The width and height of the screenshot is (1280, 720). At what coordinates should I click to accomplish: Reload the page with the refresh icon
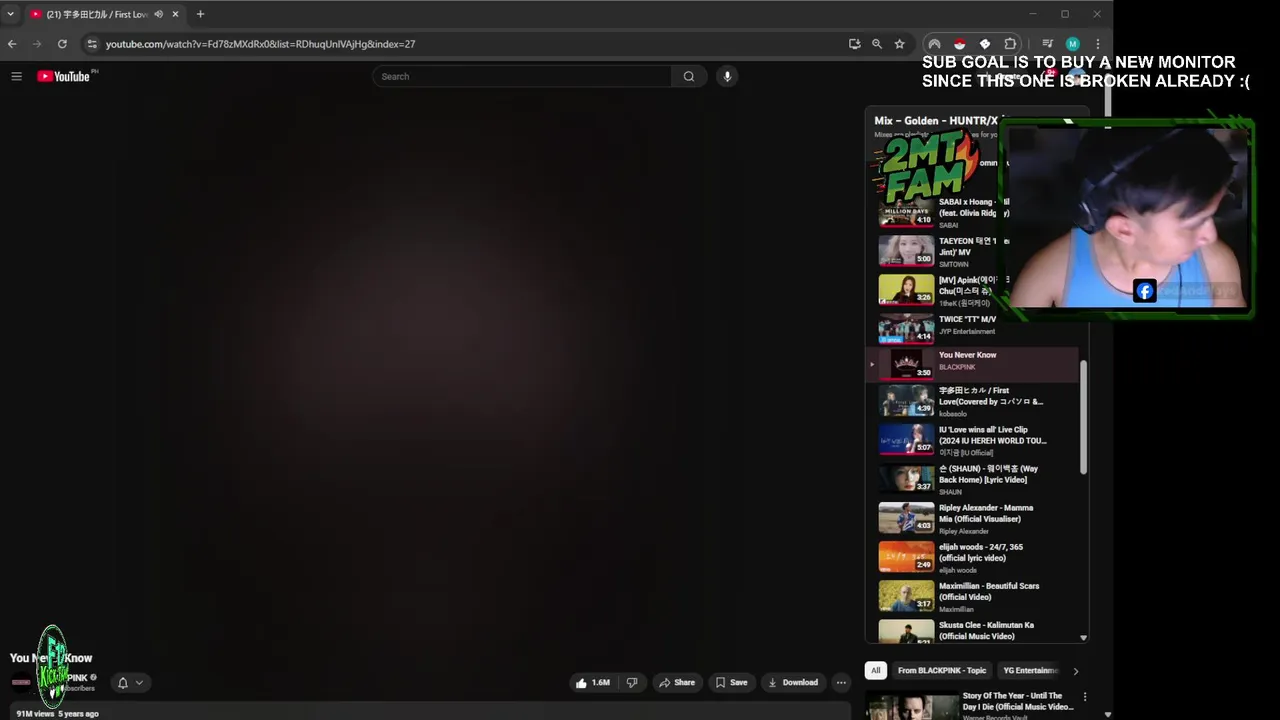coord(62,44)
